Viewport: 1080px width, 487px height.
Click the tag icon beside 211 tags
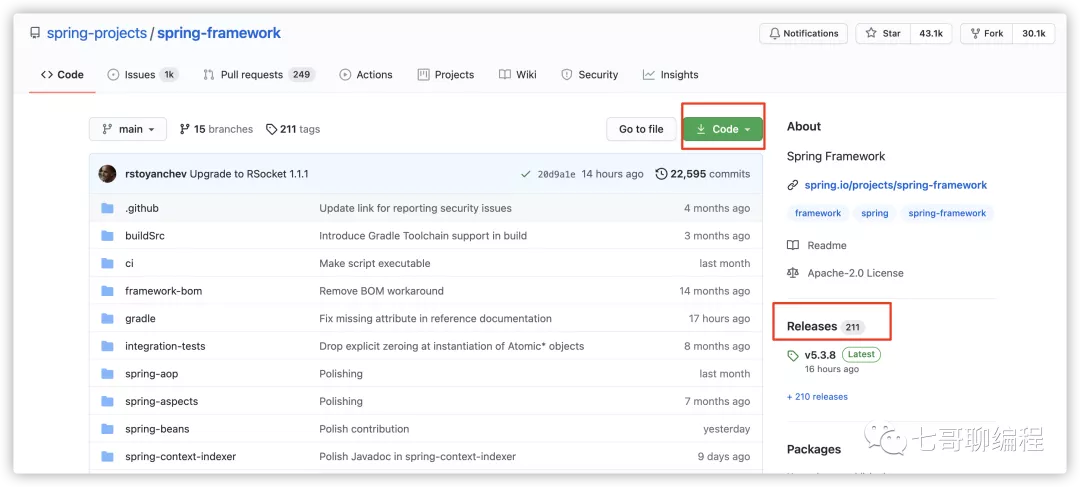click(271, 129)
